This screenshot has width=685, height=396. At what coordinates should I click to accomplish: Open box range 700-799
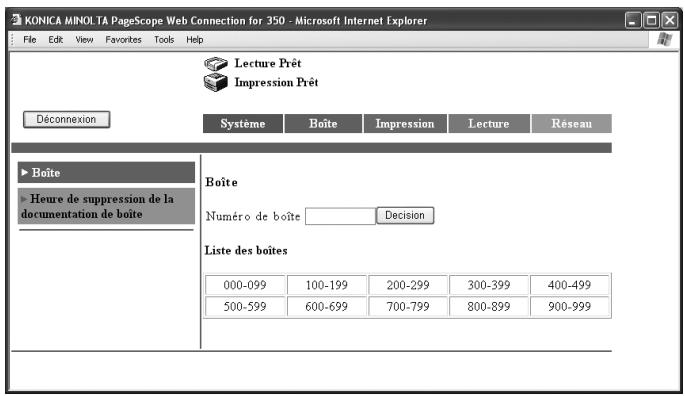408,306
